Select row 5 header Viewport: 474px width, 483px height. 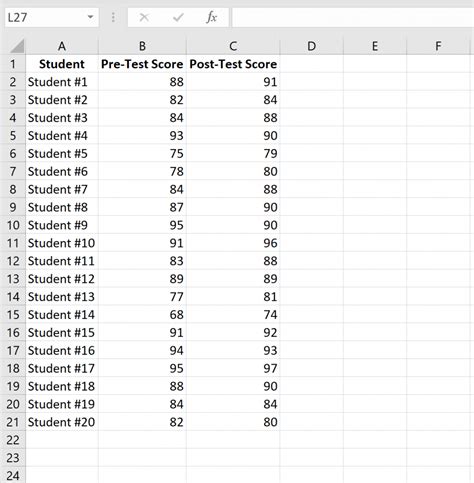pyautogui.click(x=13, y=135)
